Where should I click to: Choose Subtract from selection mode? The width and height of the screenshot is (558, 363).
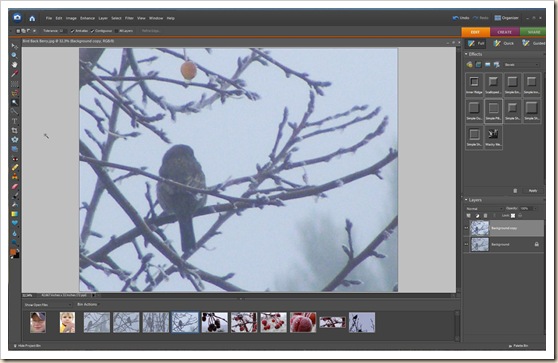[28, 31]
